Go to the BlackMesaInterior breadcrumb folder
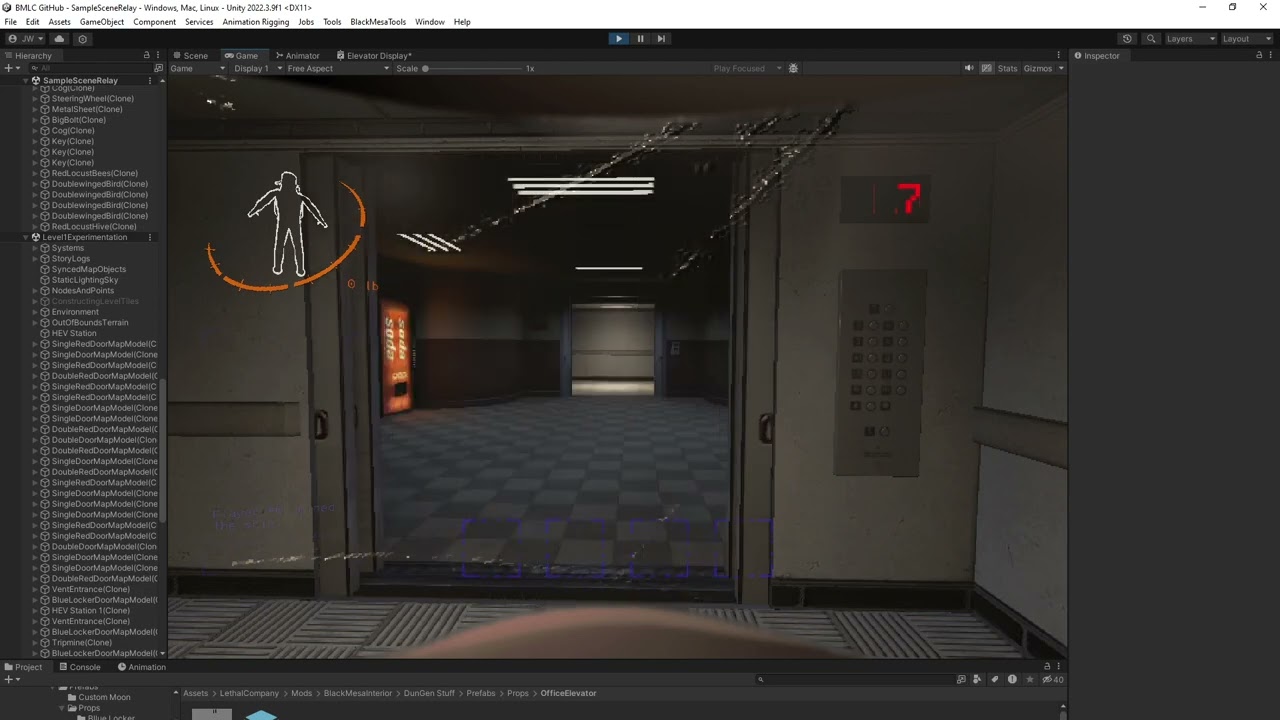Screen dimensions: 1280x720 (358, 693)
